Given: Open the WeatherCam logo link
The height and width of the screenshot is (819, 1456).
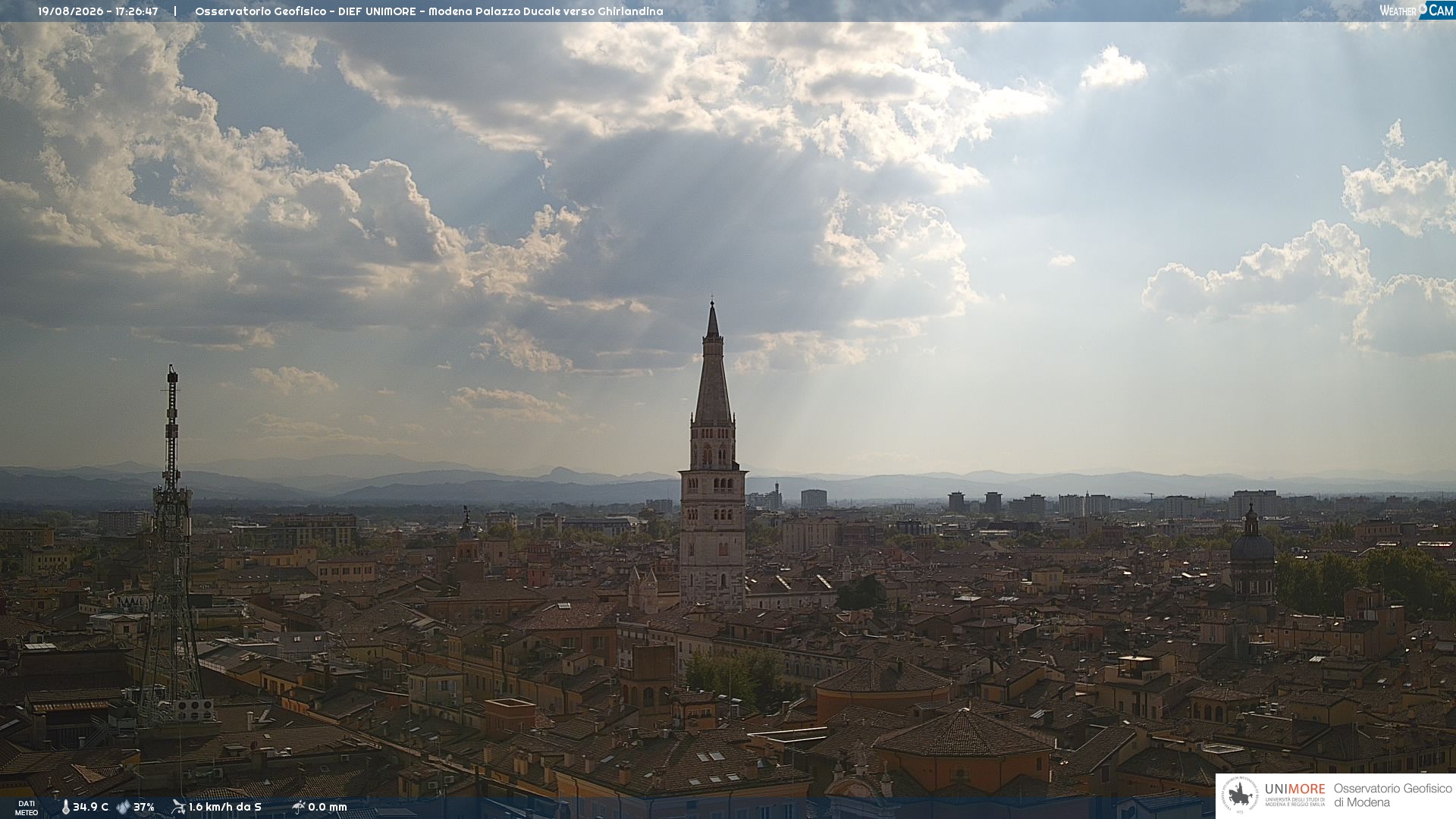Looking at the screenshot, I should pos(1416,11).
